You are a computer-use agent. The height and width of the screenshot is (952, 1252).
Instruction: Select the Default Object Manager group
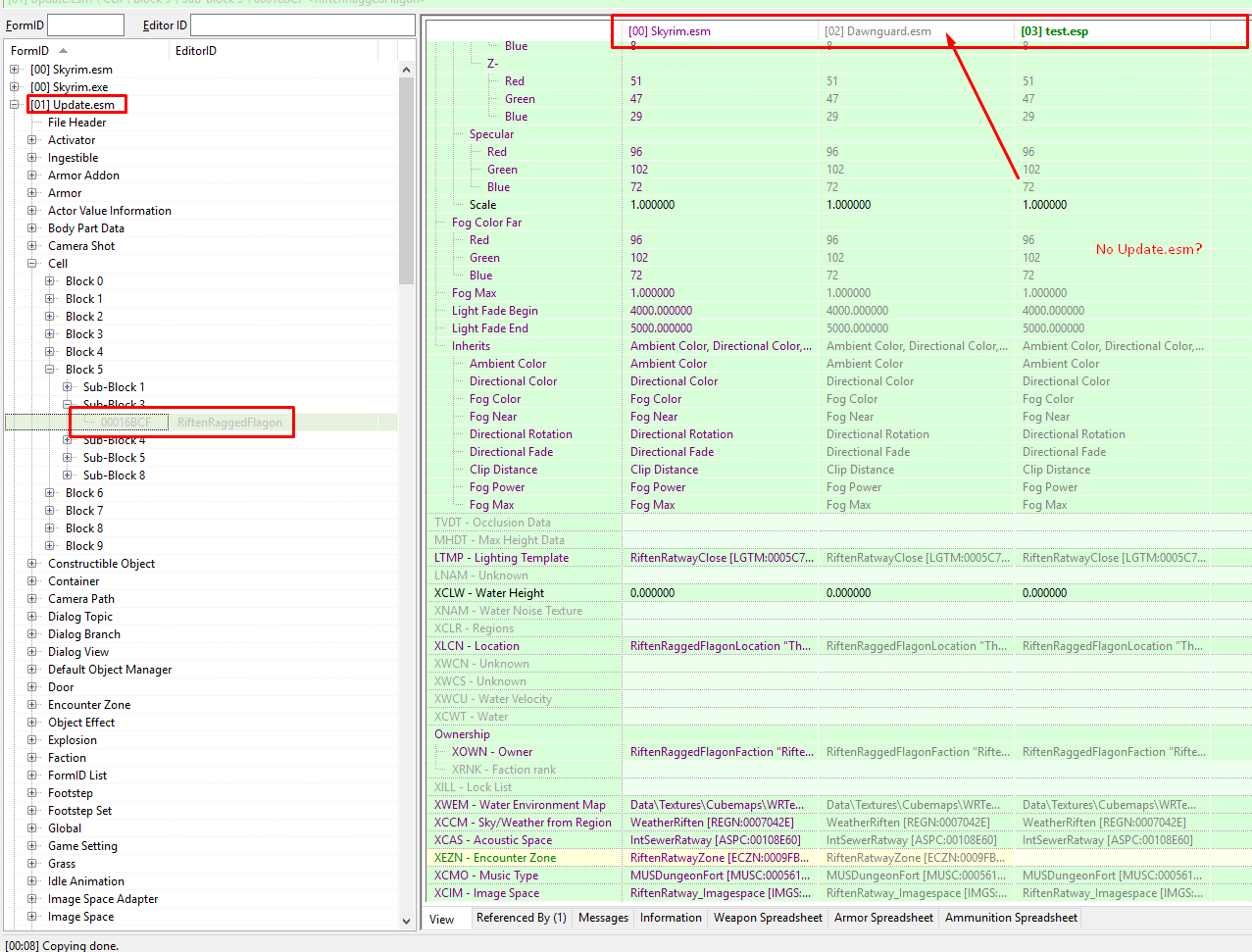click(110, 670)
